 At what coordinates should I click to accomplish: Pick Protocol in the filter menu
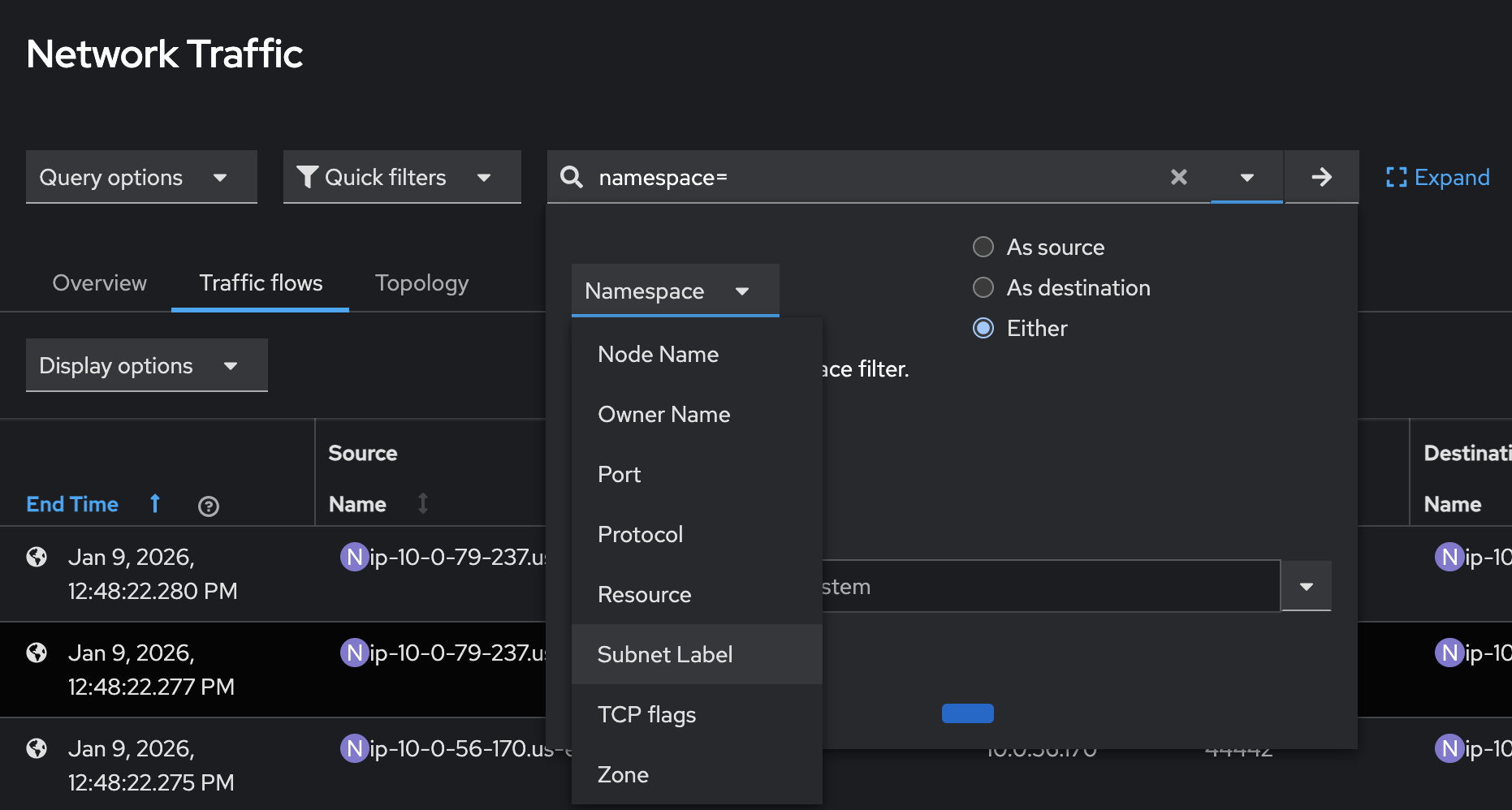[x=640, y=534]
